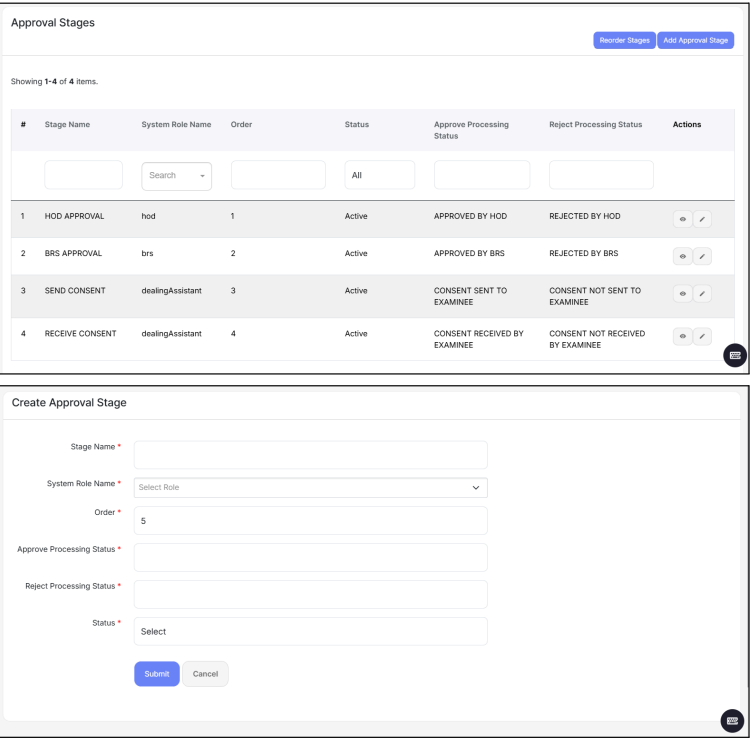Click 'APPROVED BY HOD' cell
The image size is (752, 742).
470,216
